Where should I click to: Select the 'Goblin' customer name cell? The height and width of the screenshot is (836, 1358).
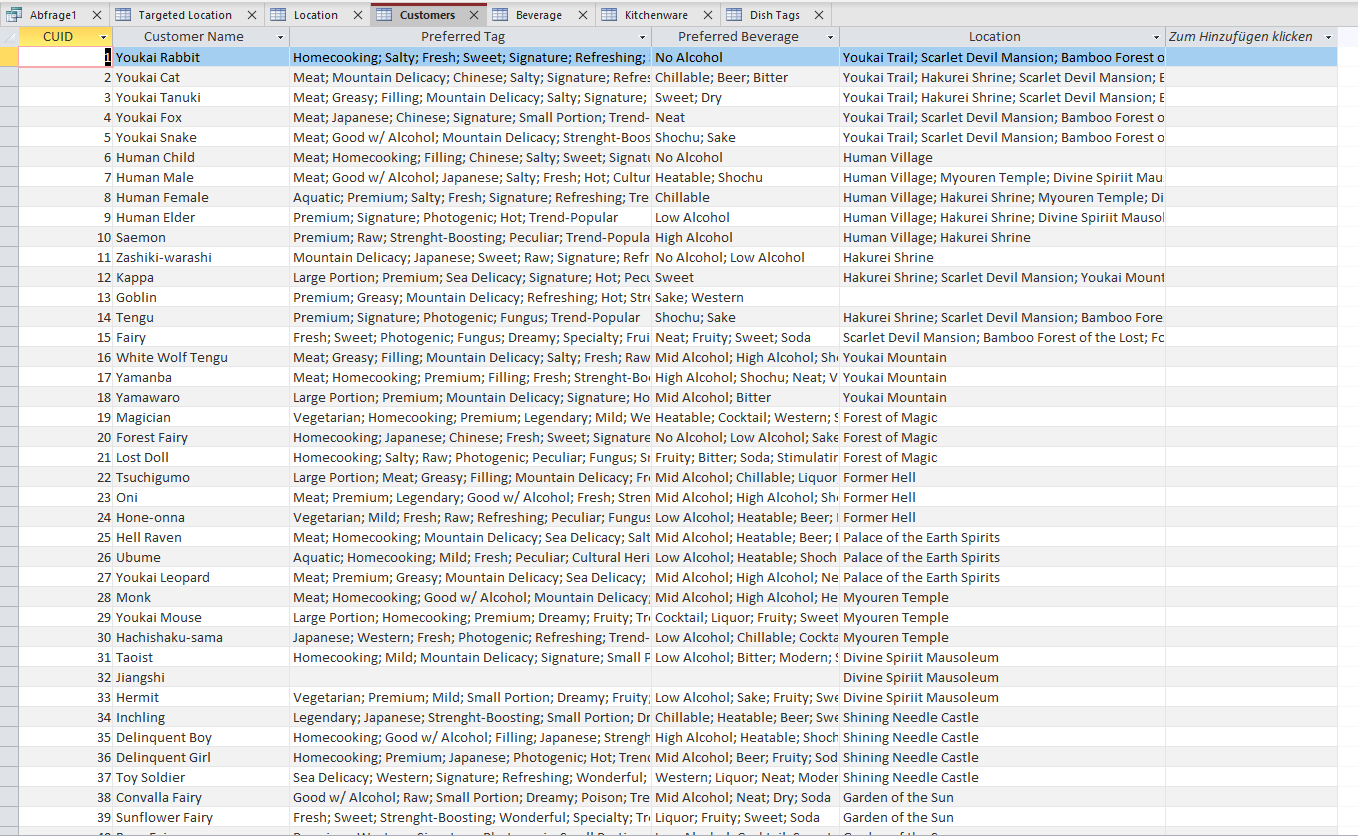coord(201,297)
